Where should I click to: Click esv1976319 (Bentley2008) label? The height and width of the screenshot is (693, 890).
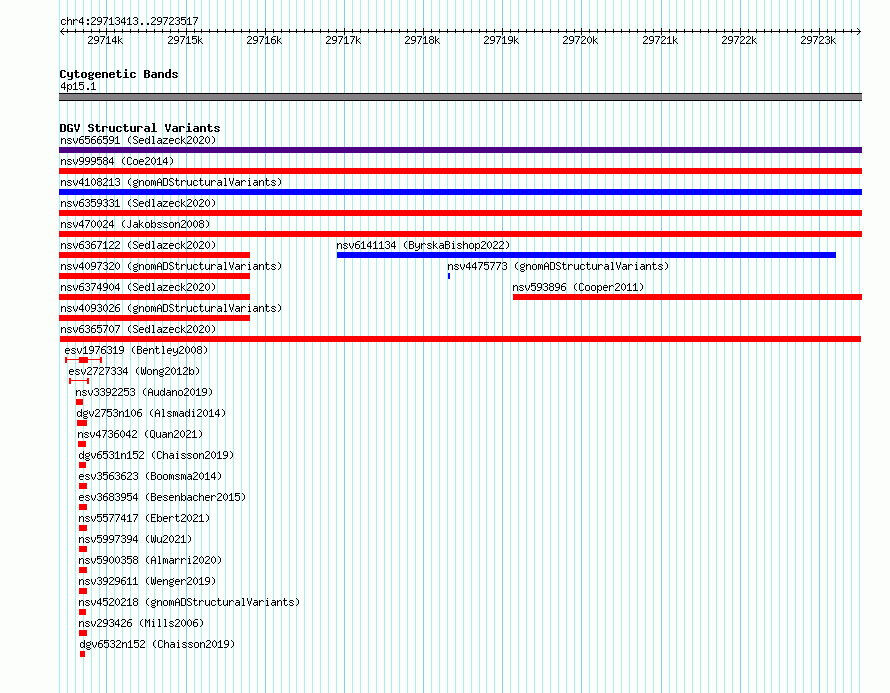click(x=136, y=350)
